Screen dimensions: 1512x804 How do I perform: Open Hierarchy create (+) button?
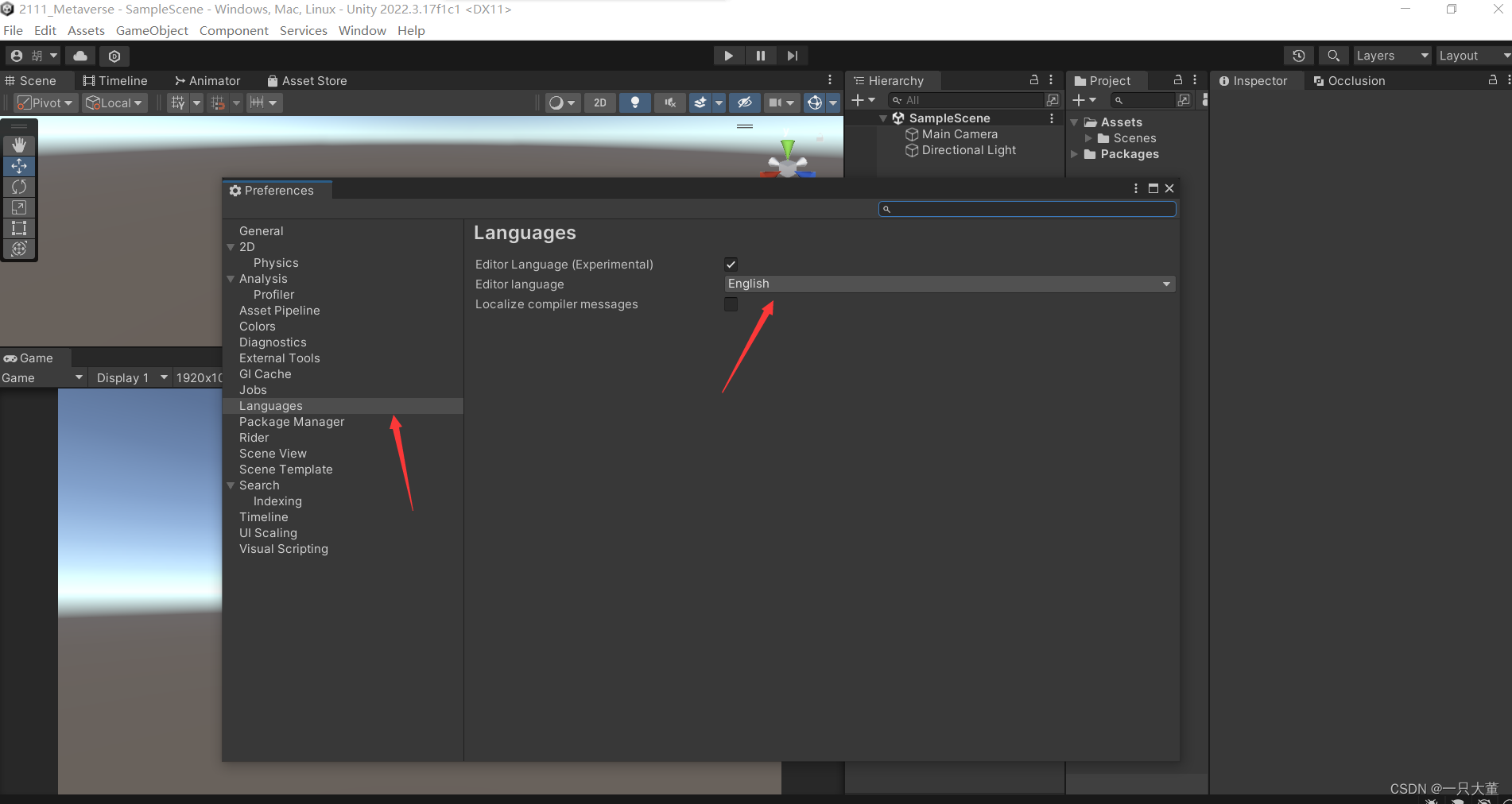pos(863,100)
